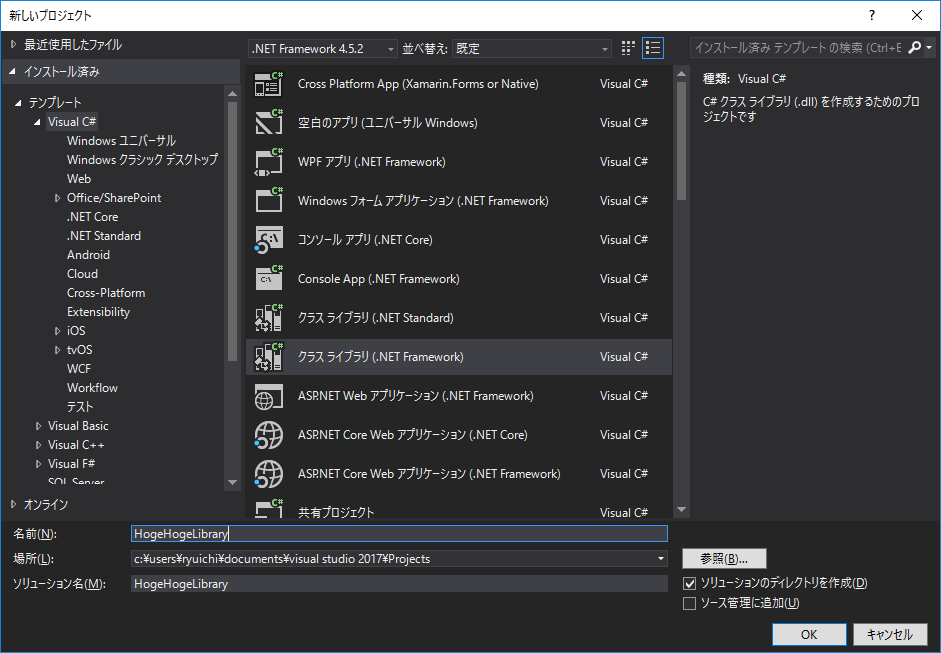941x653 pixels.
Task: Select Windows ユニバーサル category
Action: (121, 141)
